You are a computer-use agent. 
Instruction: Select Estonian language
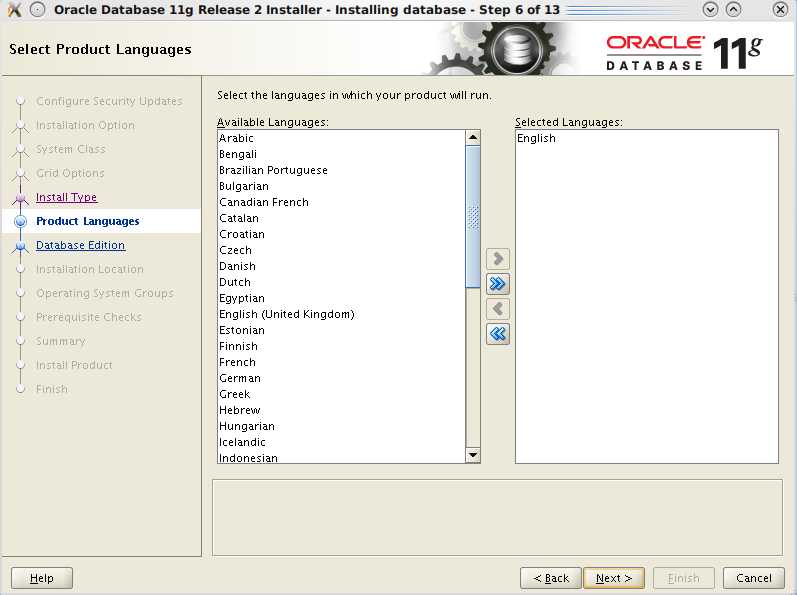(x=341, y=330)
